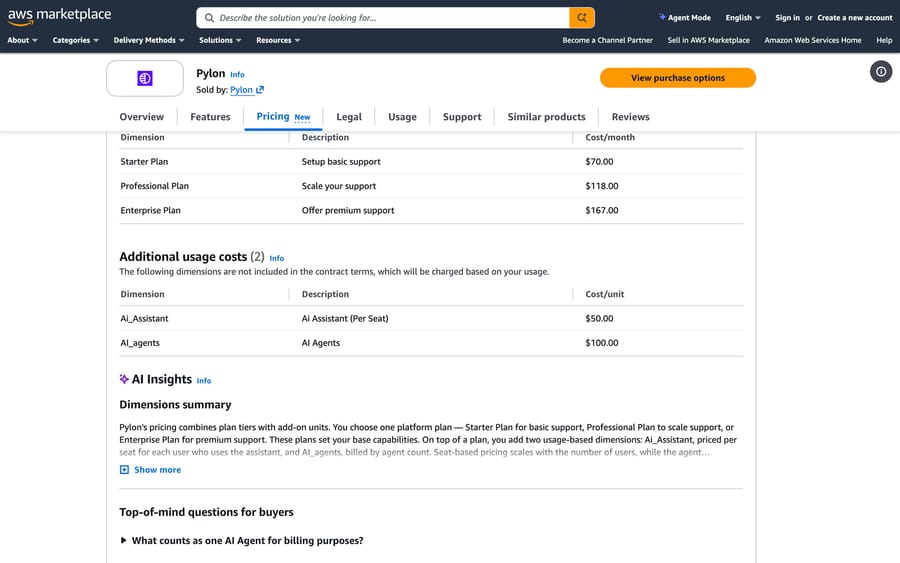Click the New badge on the Pricing tab
Viewport: 900px width, 563px height.
[302, 117]
